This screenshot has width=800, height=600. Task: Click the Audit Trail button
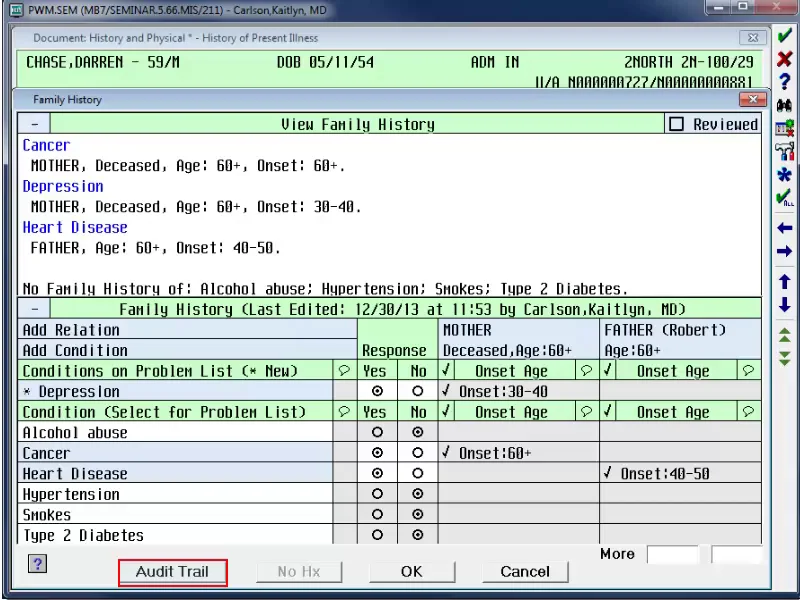click(172, 572)
